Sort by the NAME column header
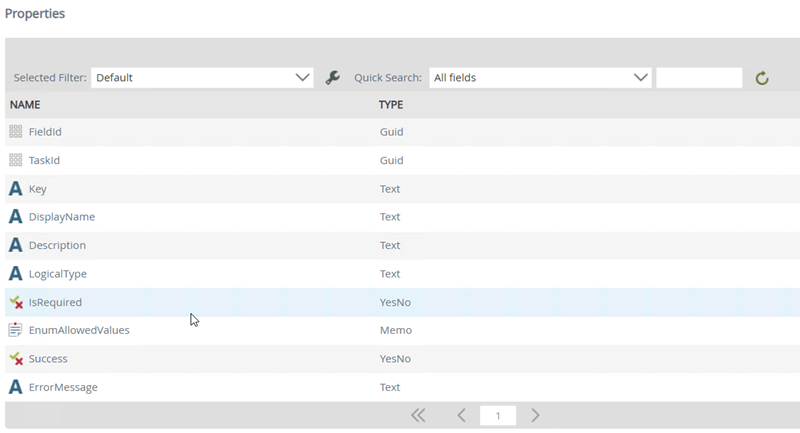Screen dimensions: 800x433 coord(25,104)
